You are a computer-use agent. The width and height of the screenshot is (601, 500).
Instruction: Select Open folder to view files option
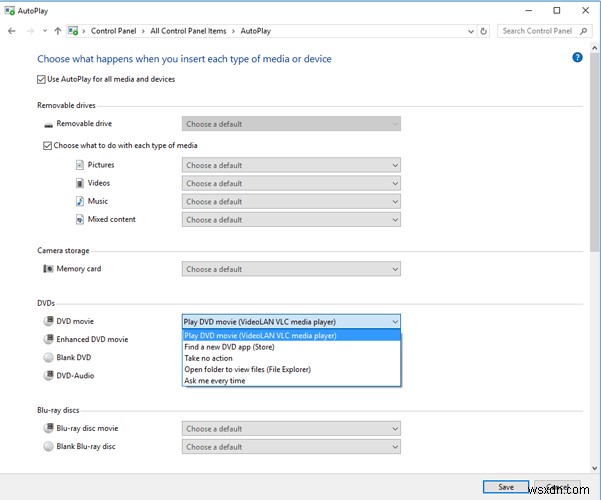click(x=247, y=369)
